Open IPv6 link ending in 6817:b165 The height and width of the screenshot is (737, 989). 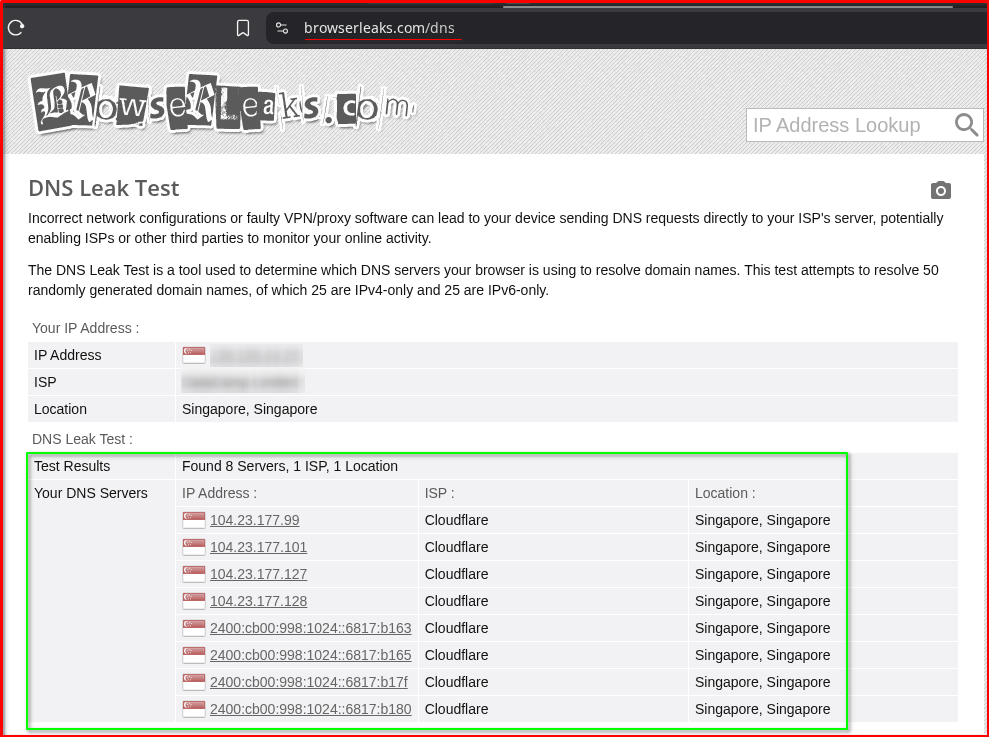[x=310, y=656]
